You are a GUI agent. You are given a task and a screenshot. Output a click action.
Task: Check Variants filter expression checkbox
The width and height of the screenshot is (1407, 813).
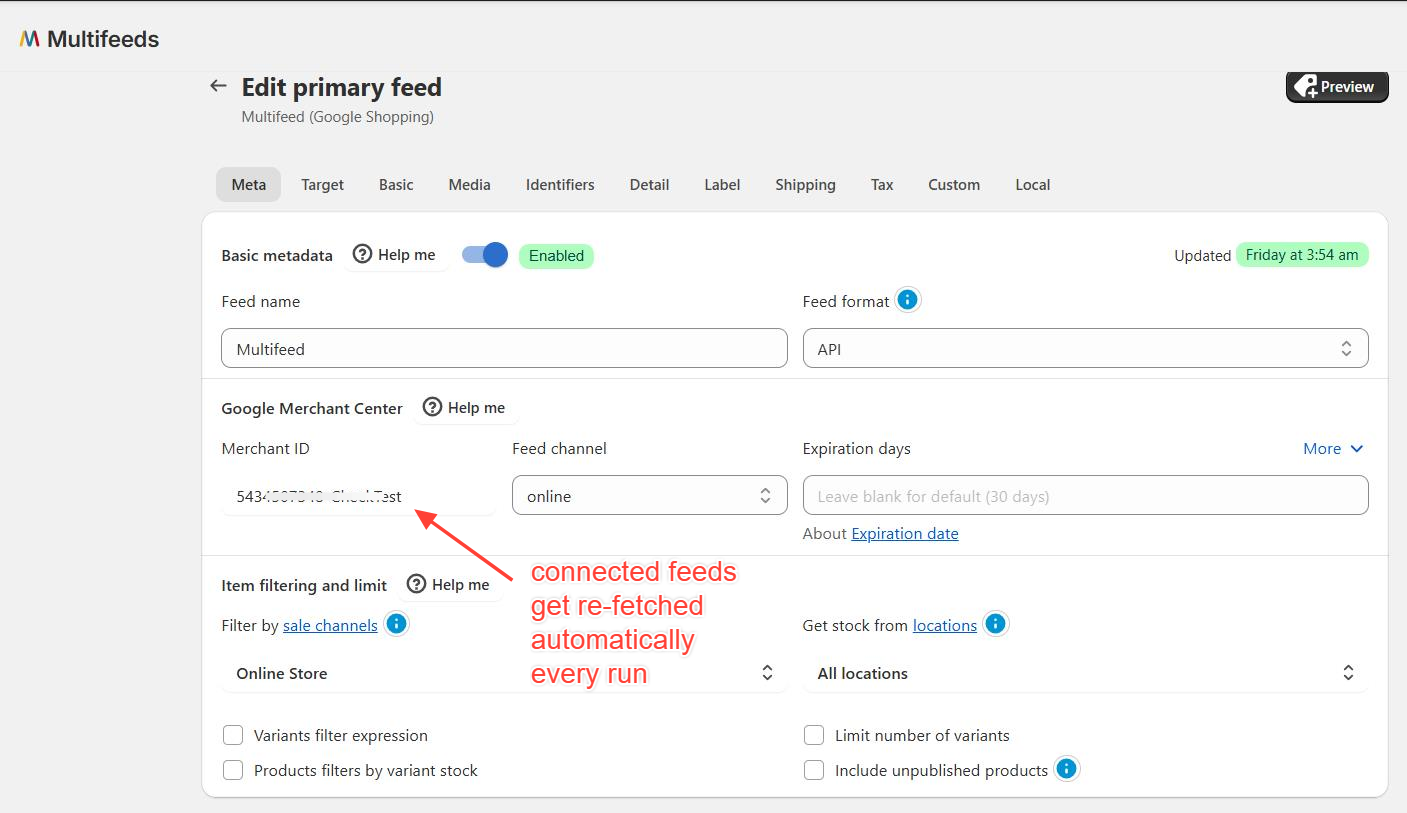(x=233, y=736)
